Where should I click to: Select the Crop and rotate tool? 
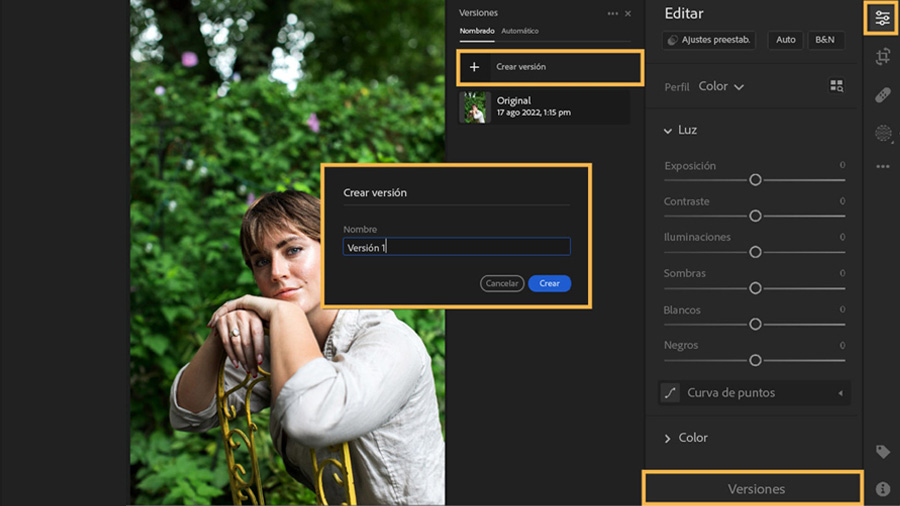[883, 56]
